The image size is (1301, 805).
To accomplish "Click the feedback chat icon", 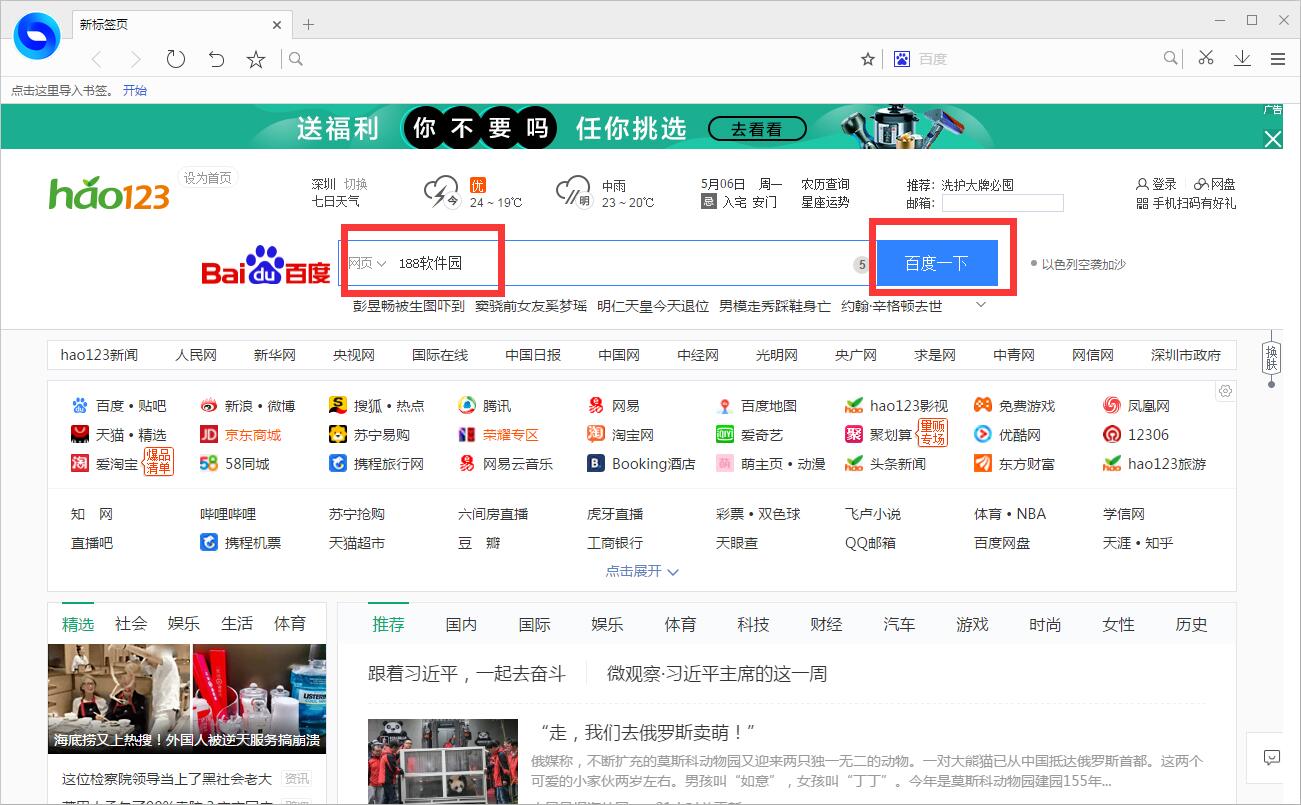I will (1271, 757).
